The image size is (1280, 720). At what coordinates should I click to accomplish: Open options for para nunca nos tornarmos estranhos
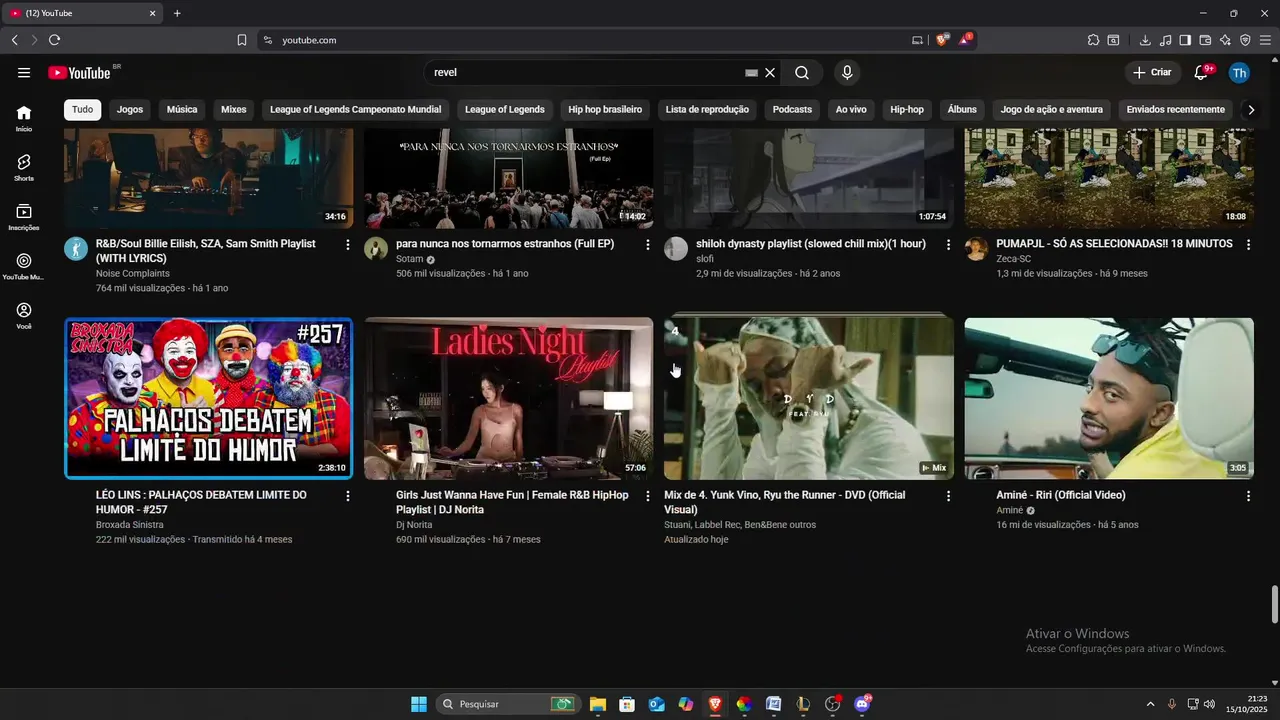click(648, 245)
